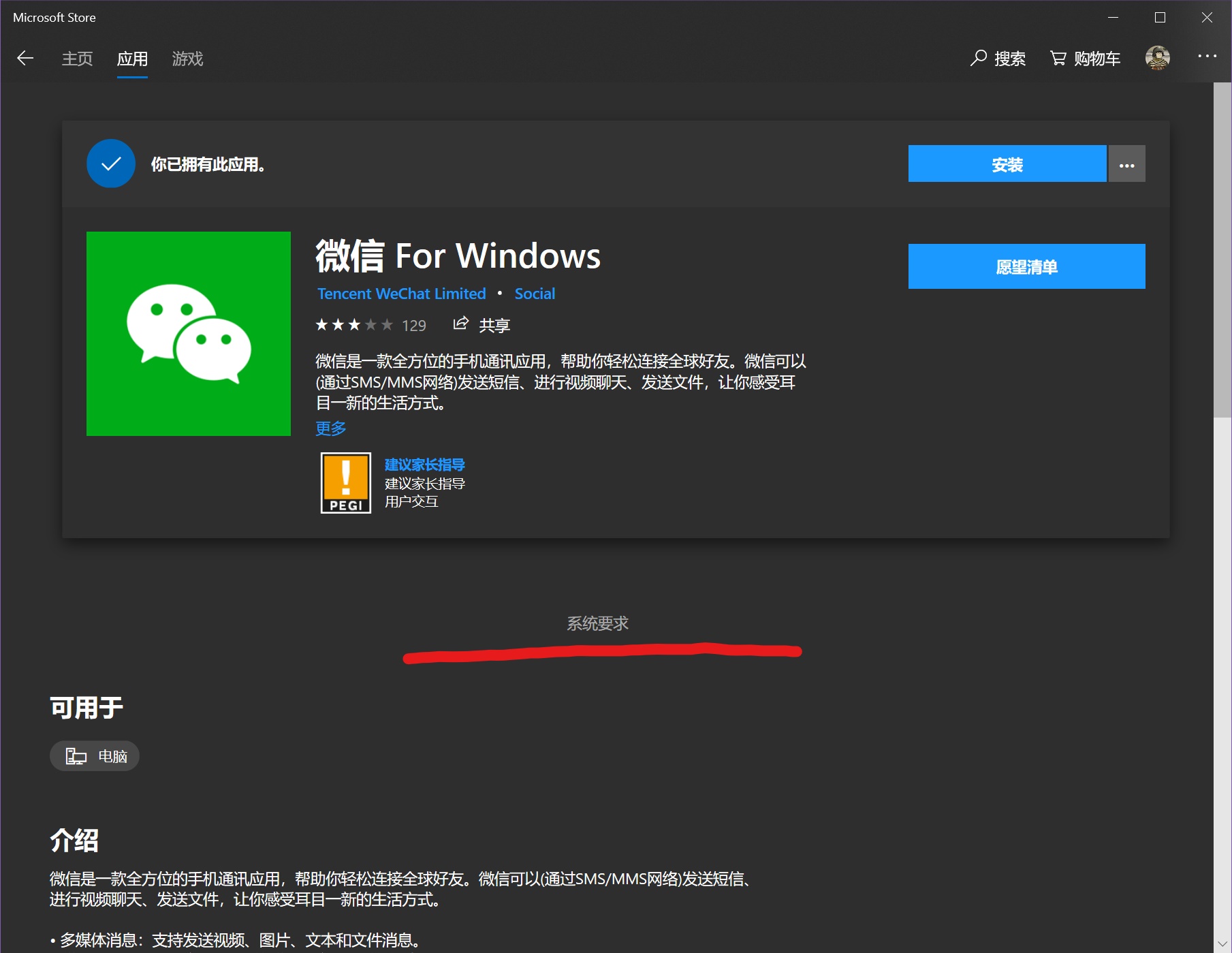Click the 安装 install button
Viewport: 1232px width, 953px height.
coord(1007,163)
